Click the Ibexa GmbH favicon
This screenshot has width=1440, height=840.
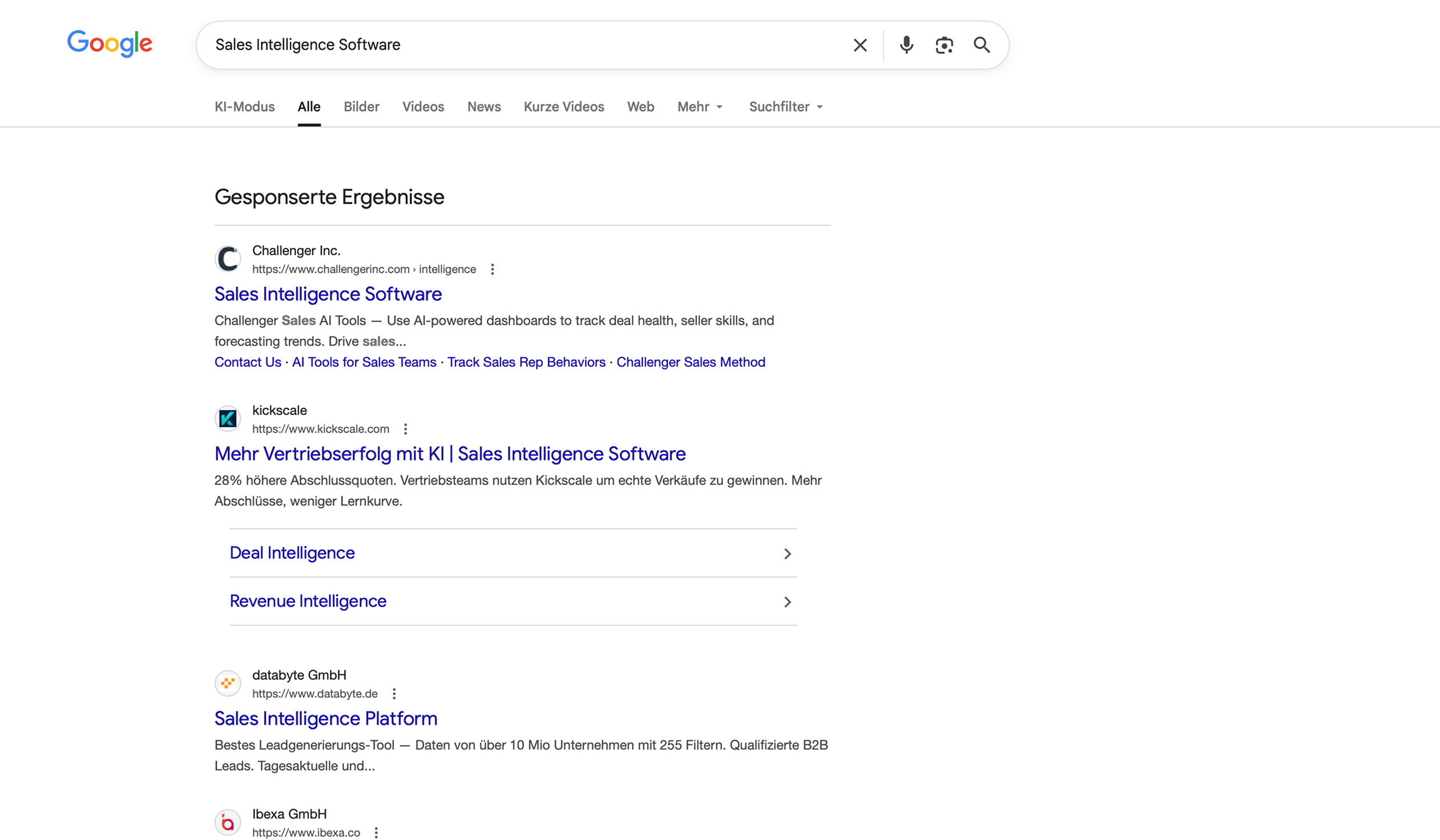coord(228,822)
